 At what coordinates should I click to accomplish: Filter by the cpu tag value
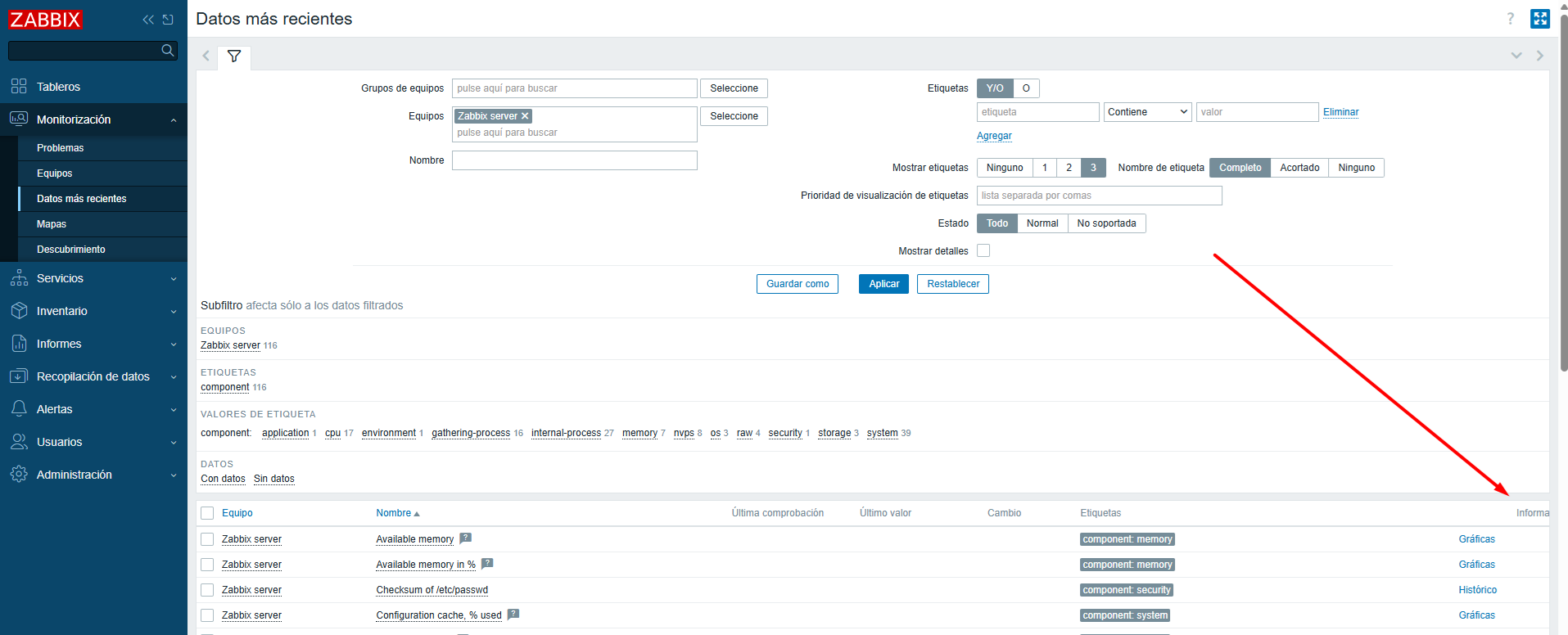click(332, 433)
